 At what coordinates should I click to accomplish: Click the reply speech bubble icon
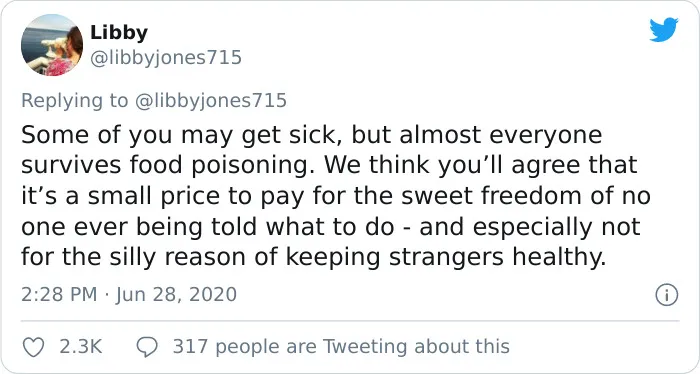[147, 347]
